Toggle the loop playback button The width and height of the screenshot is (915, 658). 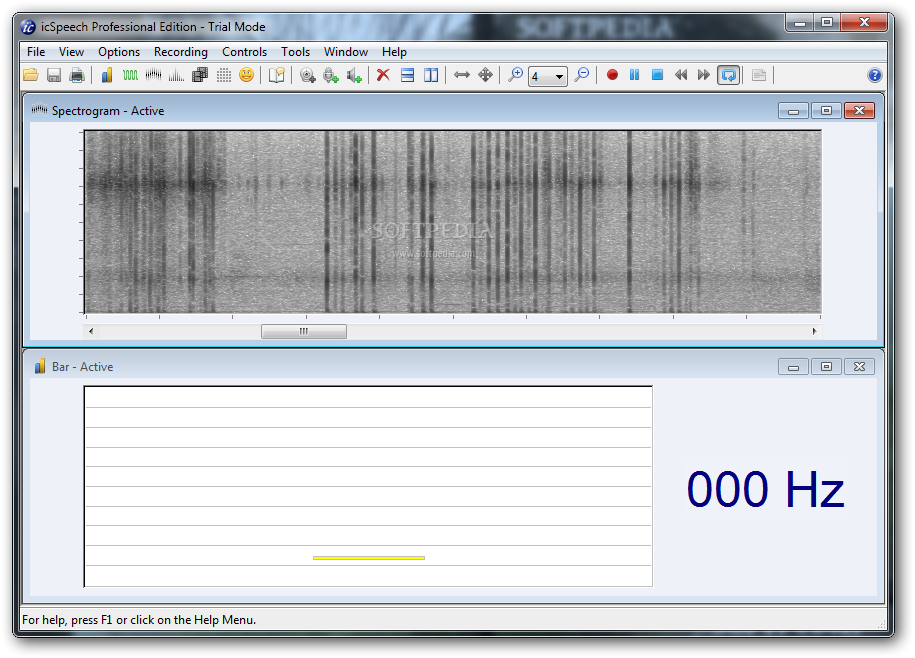[x=728, y=75]
